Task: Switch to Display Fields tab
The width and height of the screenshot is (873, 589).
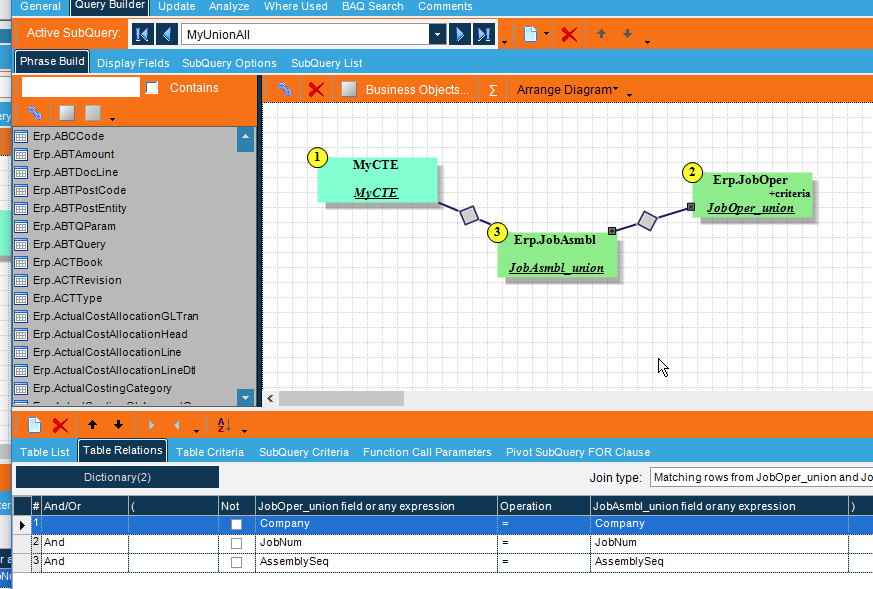Action: [133, 63]
